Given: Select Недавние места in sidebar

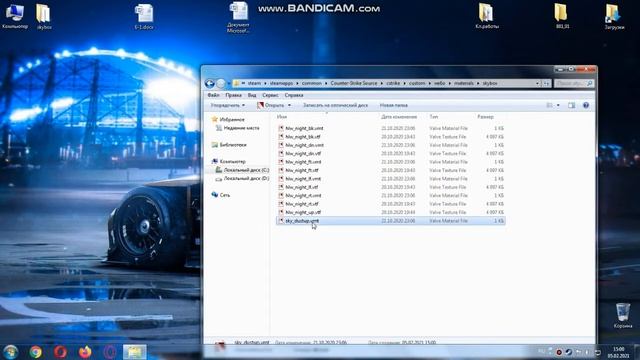Looking at the screenshot, I should click(x=241, y=128).
